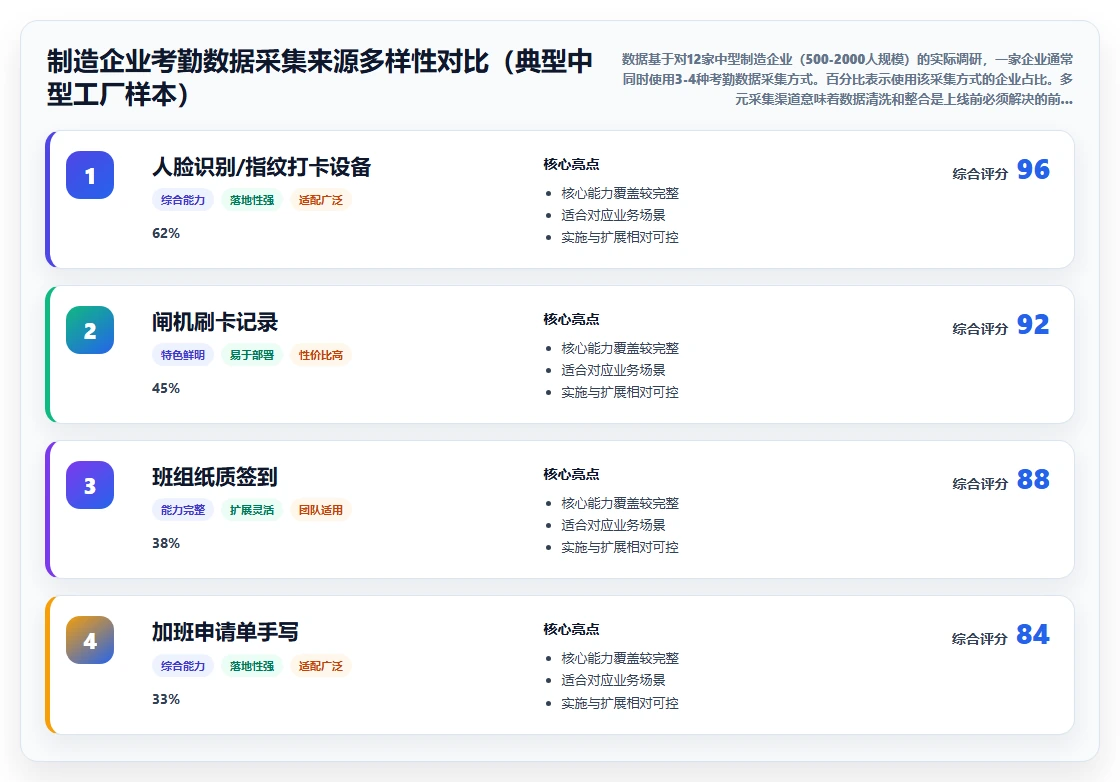Select the 扩展灵活 tag
This screenshot has width=1120, height=782.
252,510
